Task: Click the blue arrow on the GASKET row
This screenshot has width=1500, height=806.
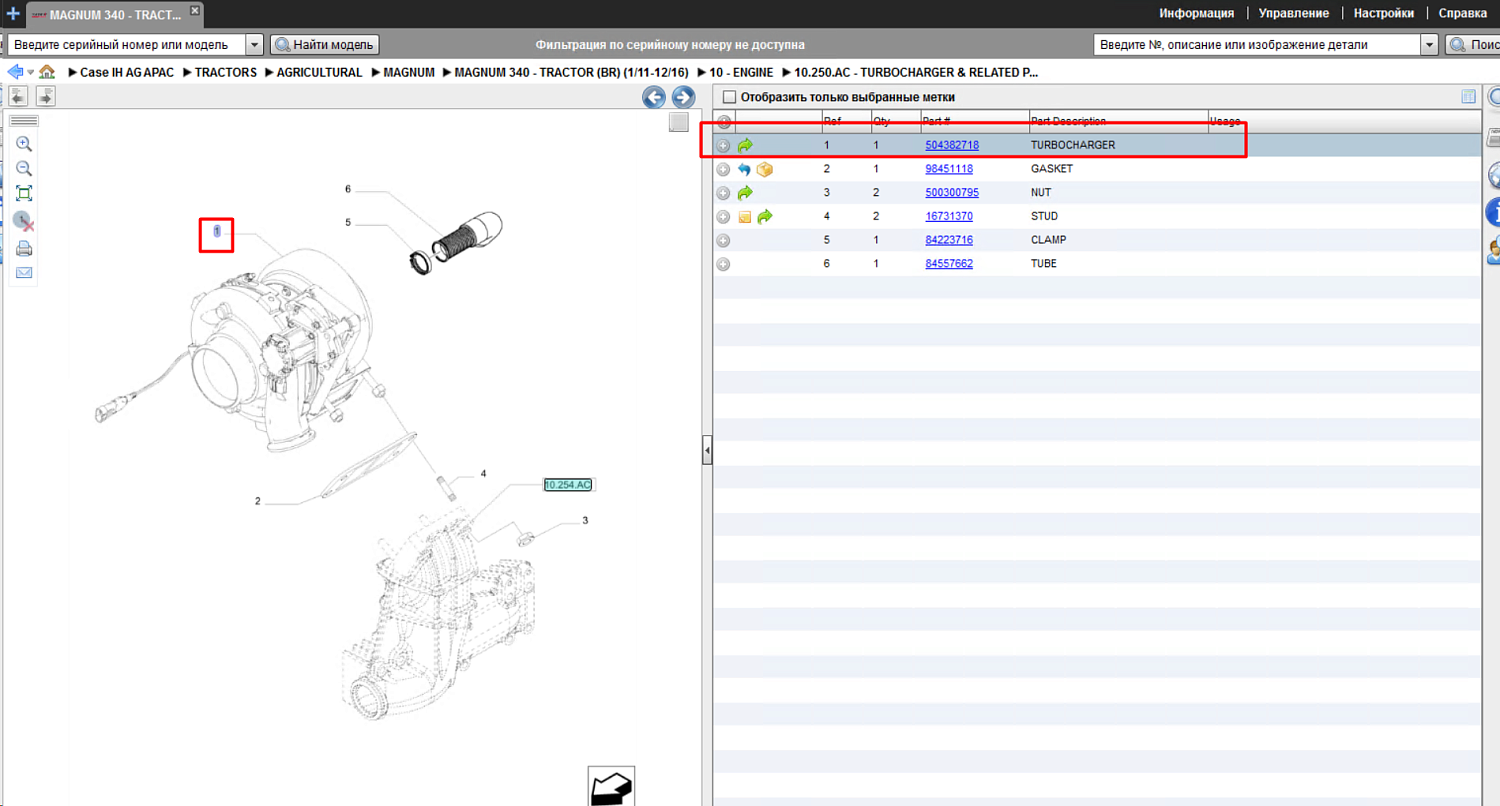Action: click(x=745, y=169)
